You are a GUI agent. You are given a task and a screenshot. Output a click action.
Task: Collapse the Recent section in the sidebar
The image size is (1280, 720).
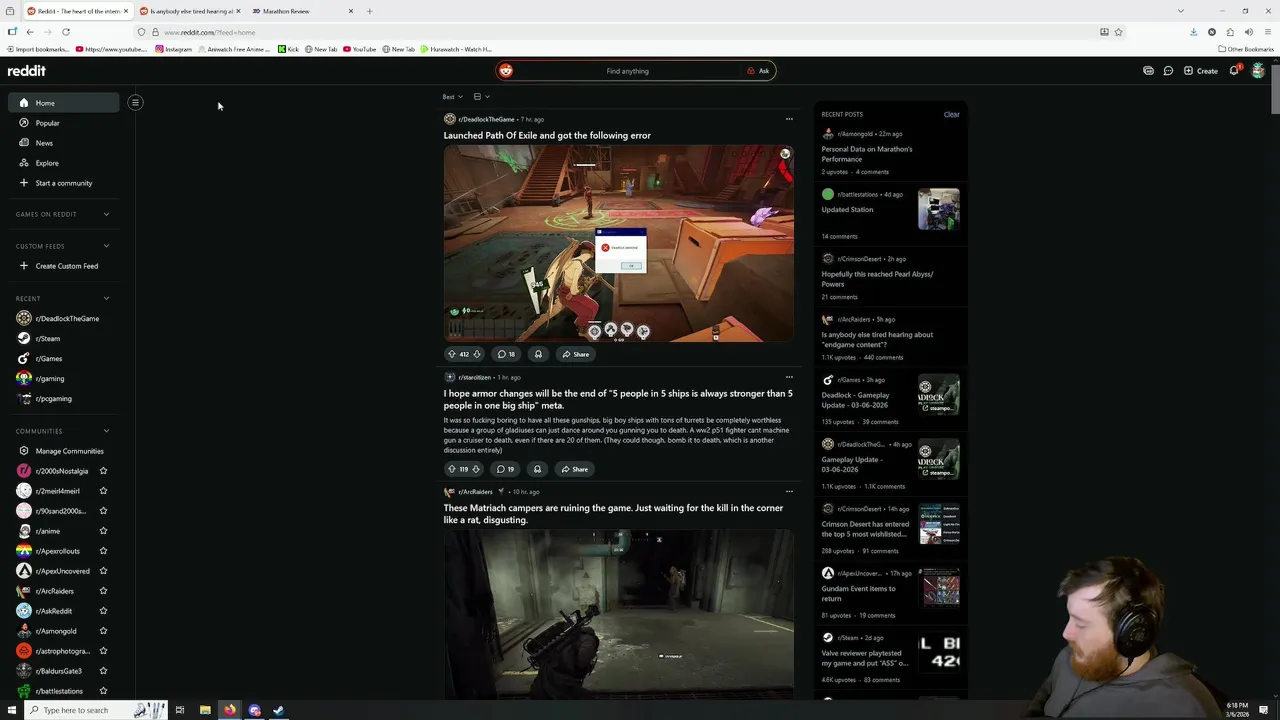click(x=106, y=298)
